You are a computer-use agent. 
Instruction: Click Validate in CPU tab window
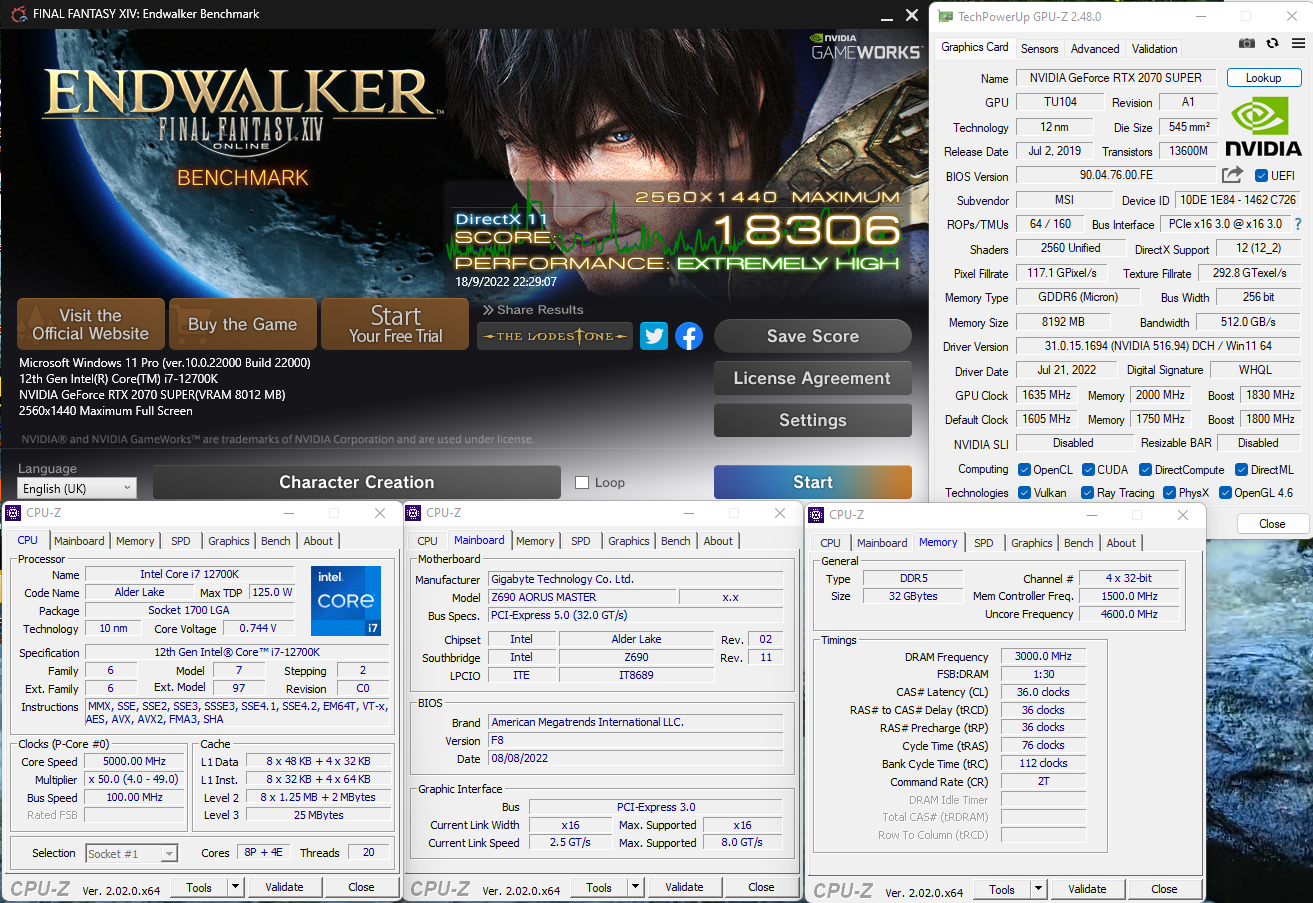point(284,887)
